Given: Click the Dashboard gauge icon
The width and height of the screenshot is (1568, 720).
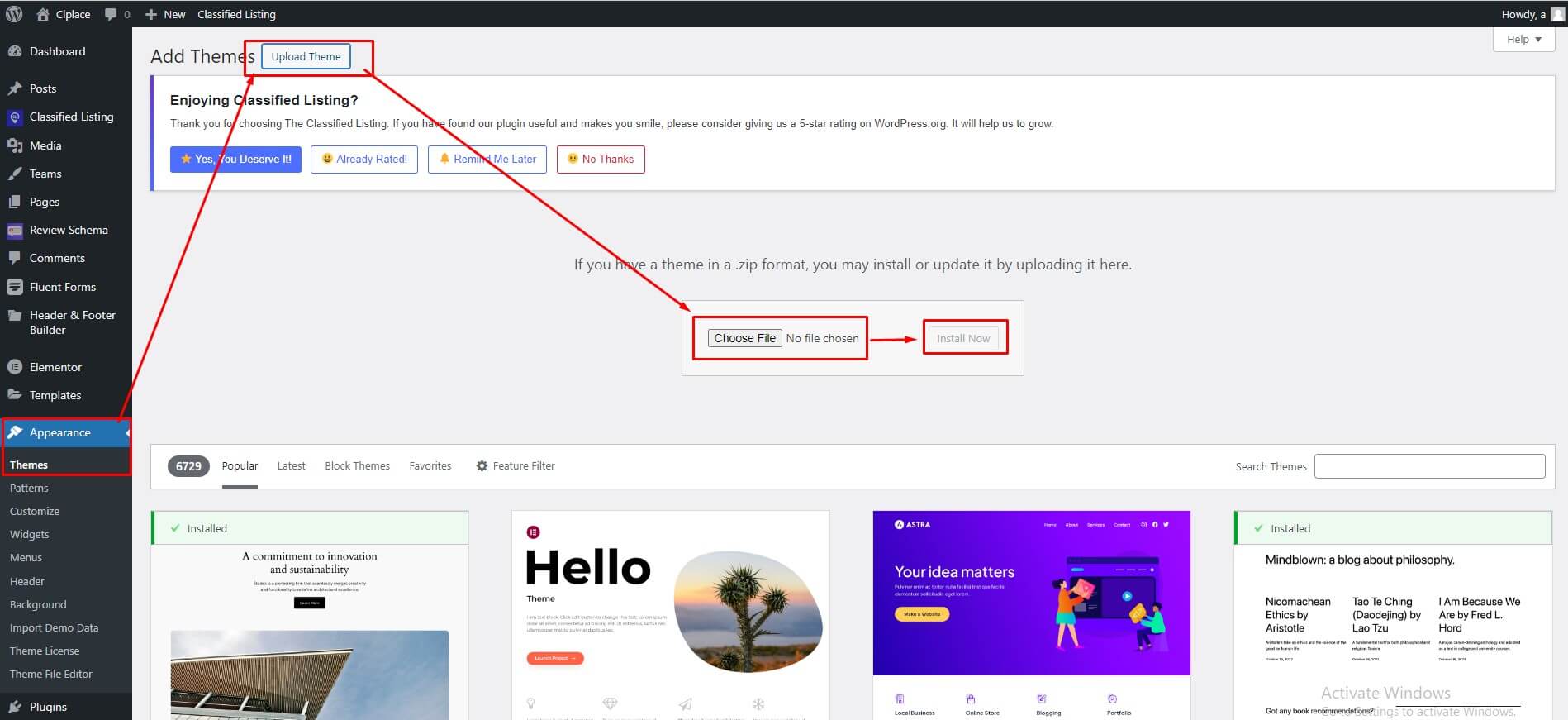Looking at the screenshot, I should [15, 51].
